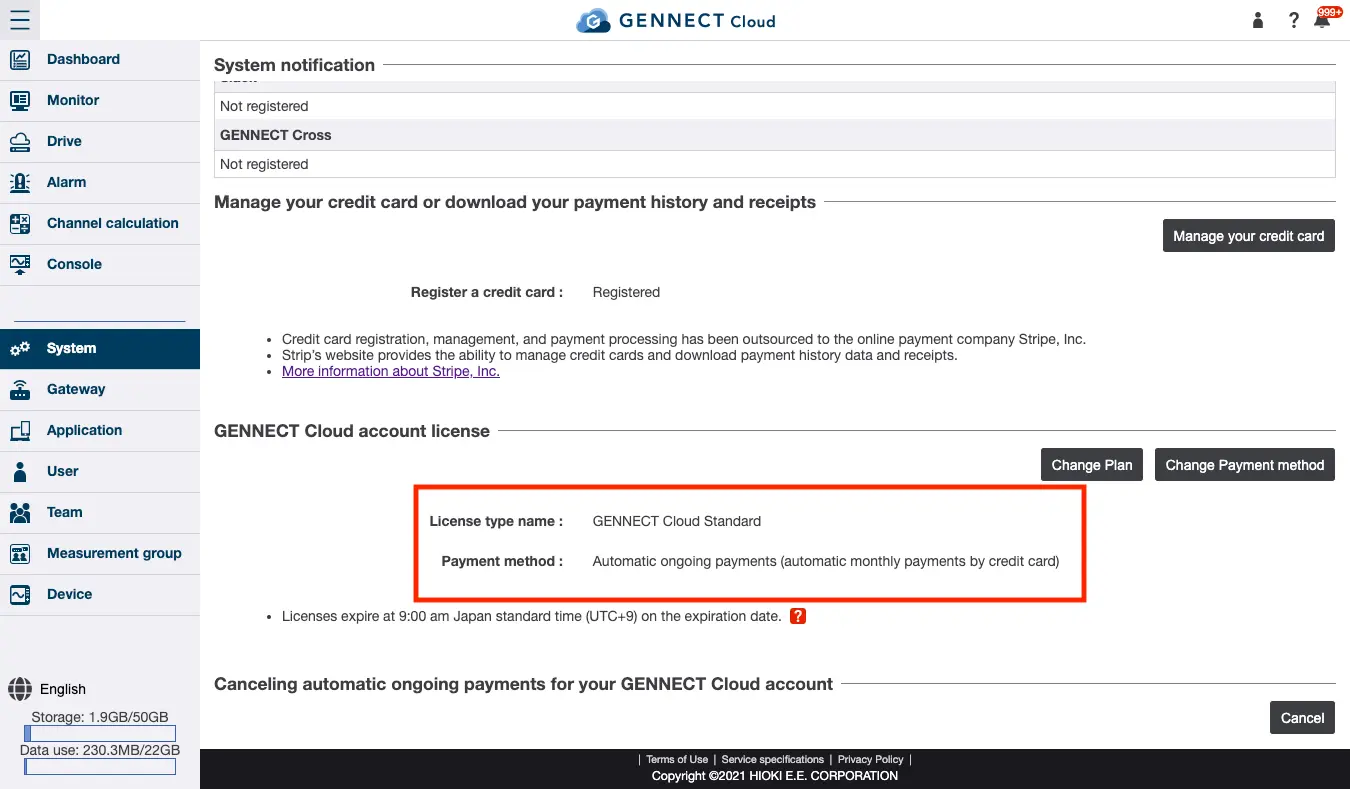The height and width of the screenshot is (789, 1350).
Task: Open Privacy Policy footer link
Action: click(x=871, y=760)
